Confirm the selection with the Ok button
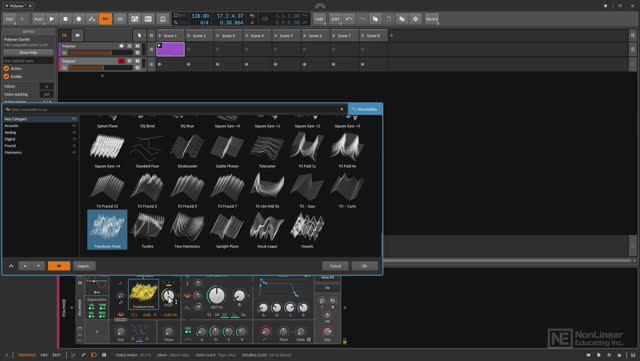640x361 pixels. [x=364, y=266]
